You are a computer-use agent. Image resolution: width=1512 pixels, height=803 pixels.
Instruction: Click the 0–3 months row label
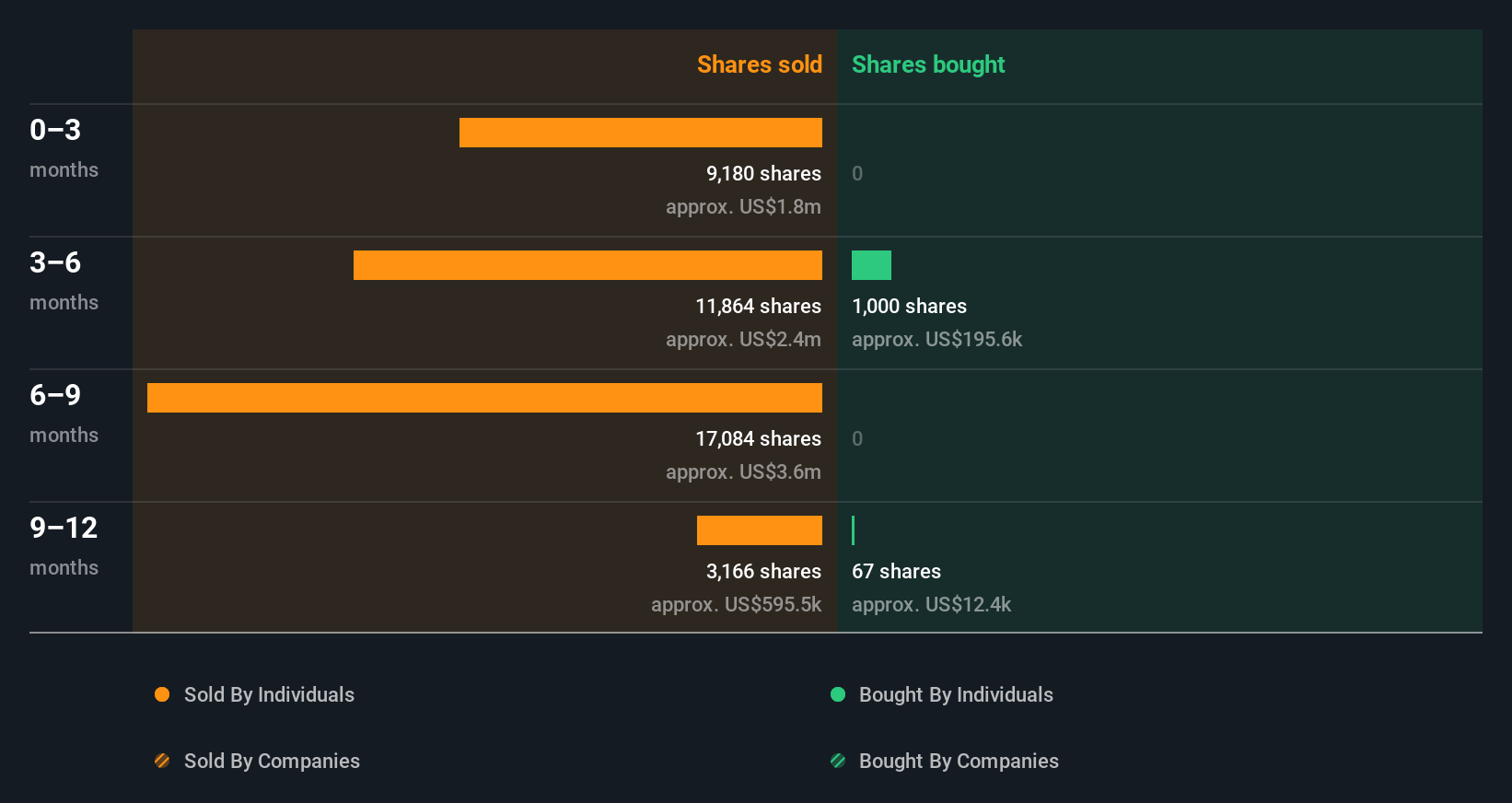click(64, 148)
